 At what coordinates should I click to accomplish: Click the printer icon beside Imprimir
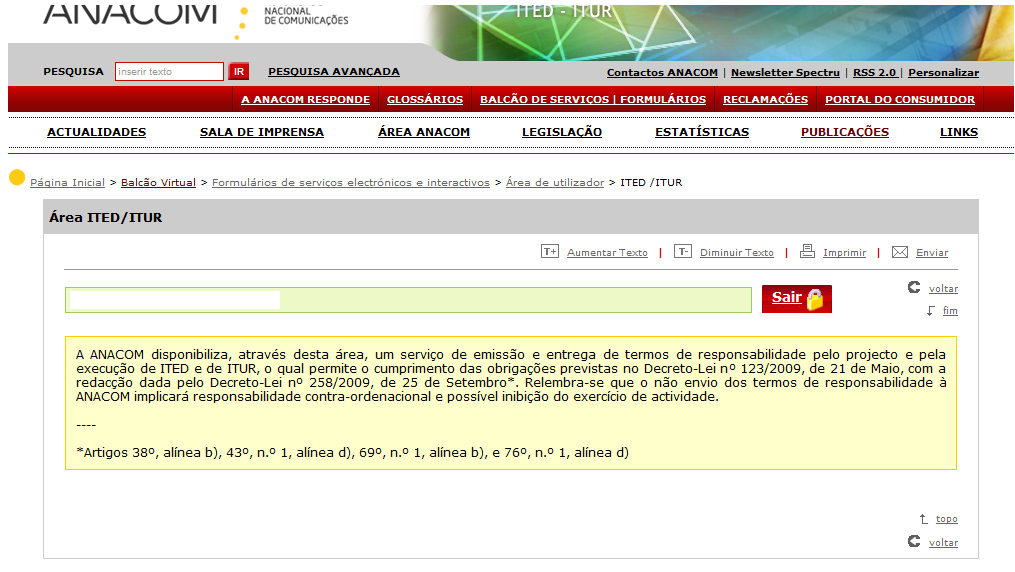click(x=807, y=252)
